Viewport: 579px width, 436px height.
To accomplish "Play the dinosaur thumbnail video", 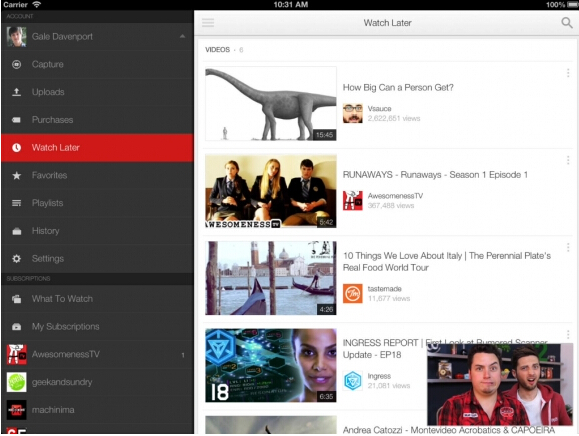I will pyautogui.click(x=271, y=104).
